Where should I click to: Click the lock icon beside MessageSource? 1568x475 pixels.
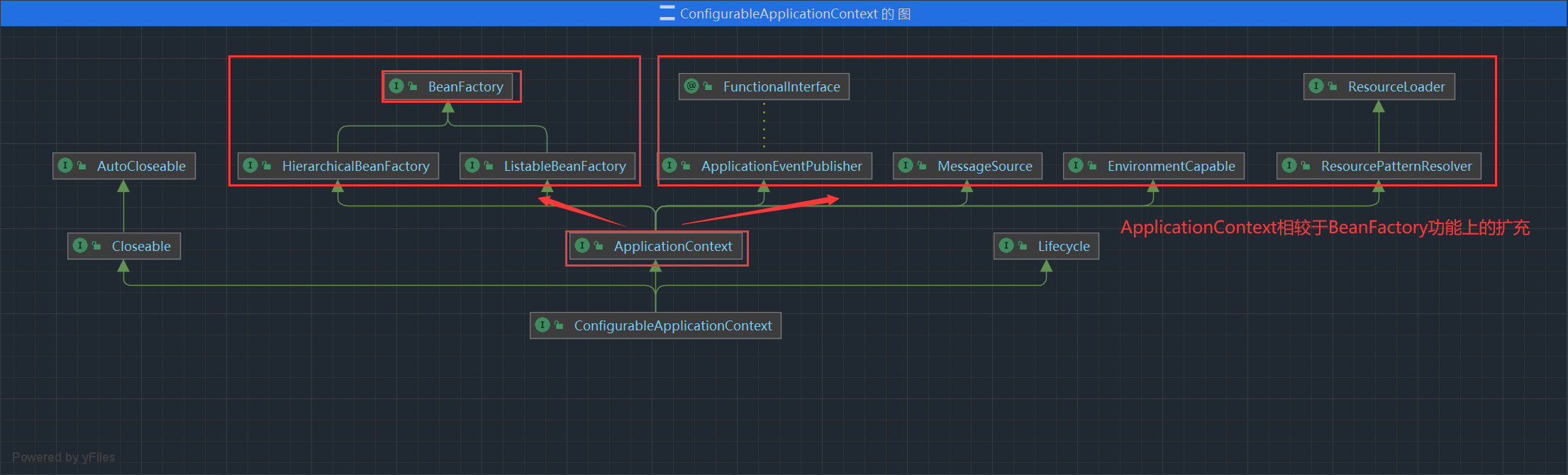coord(922,166)
